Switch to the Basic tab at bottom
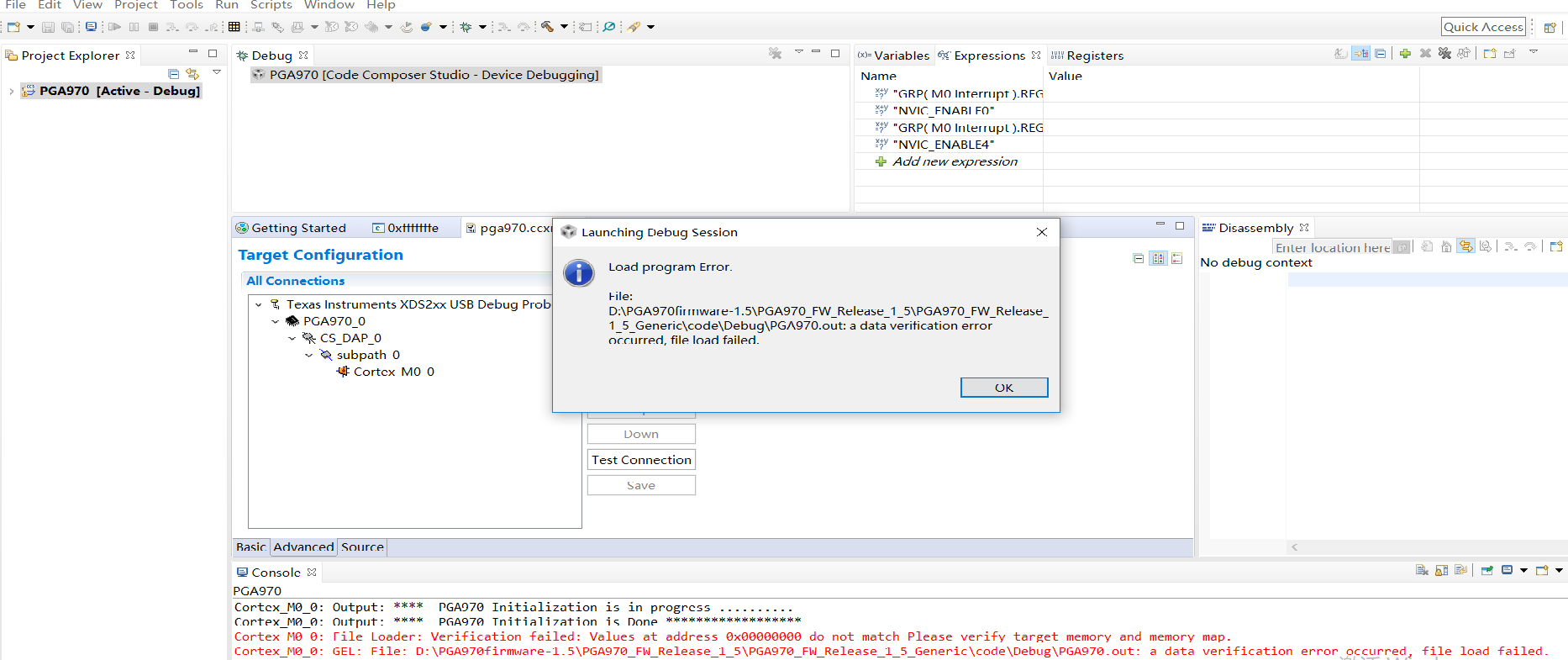This screenshot has width=1568, height=660. pos(250,546)
